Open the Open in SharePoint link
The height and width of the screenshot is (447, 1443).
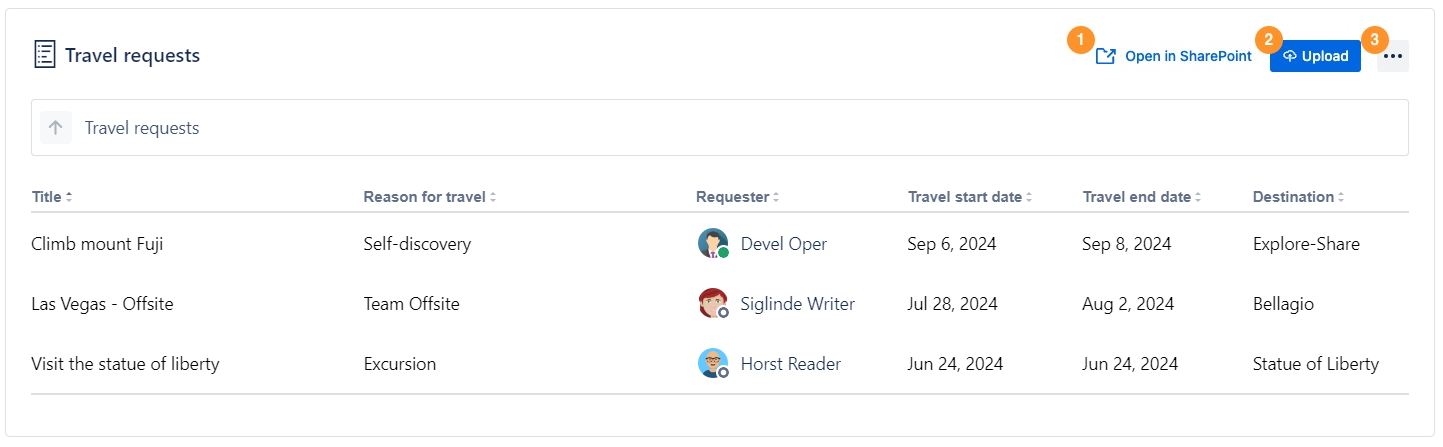click(1187, 57)
